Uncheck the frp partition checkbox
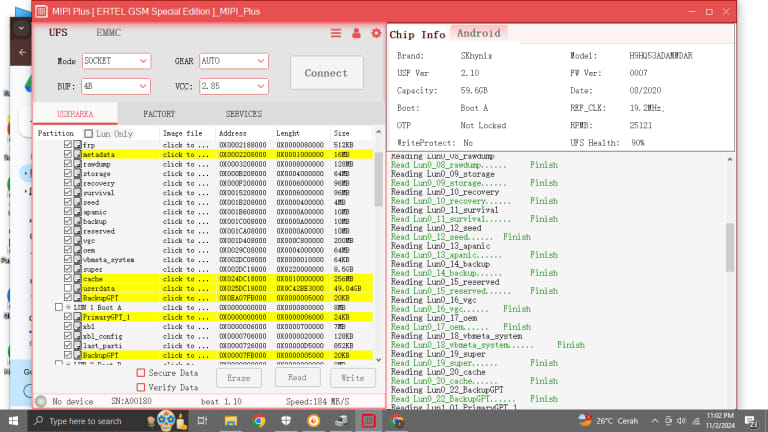This screenshot has height=432, width=768. pyautogui.click(x=68, y=145)
